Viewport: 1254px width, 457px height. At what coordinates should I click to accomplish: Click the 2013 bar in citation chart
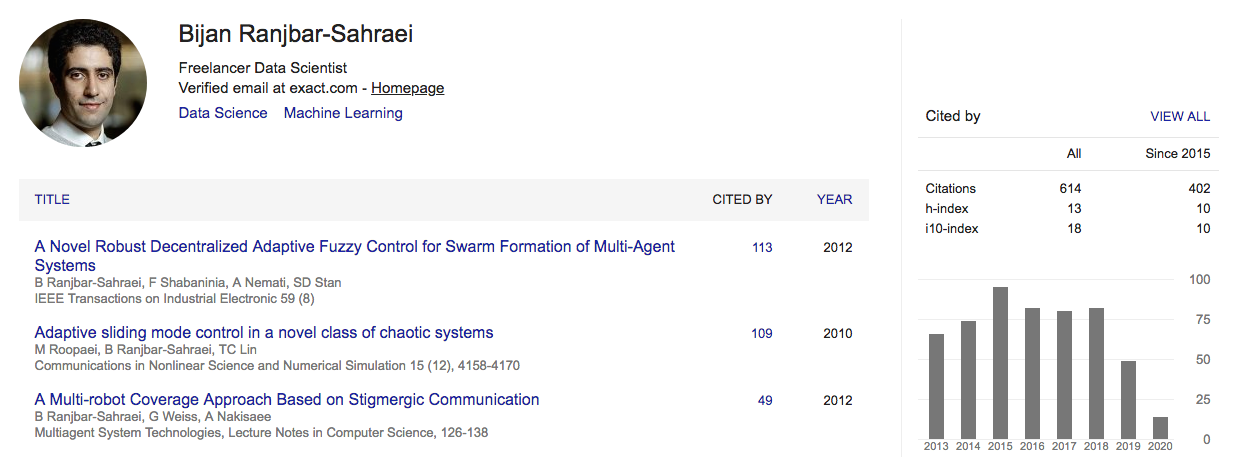coord(936,386)
